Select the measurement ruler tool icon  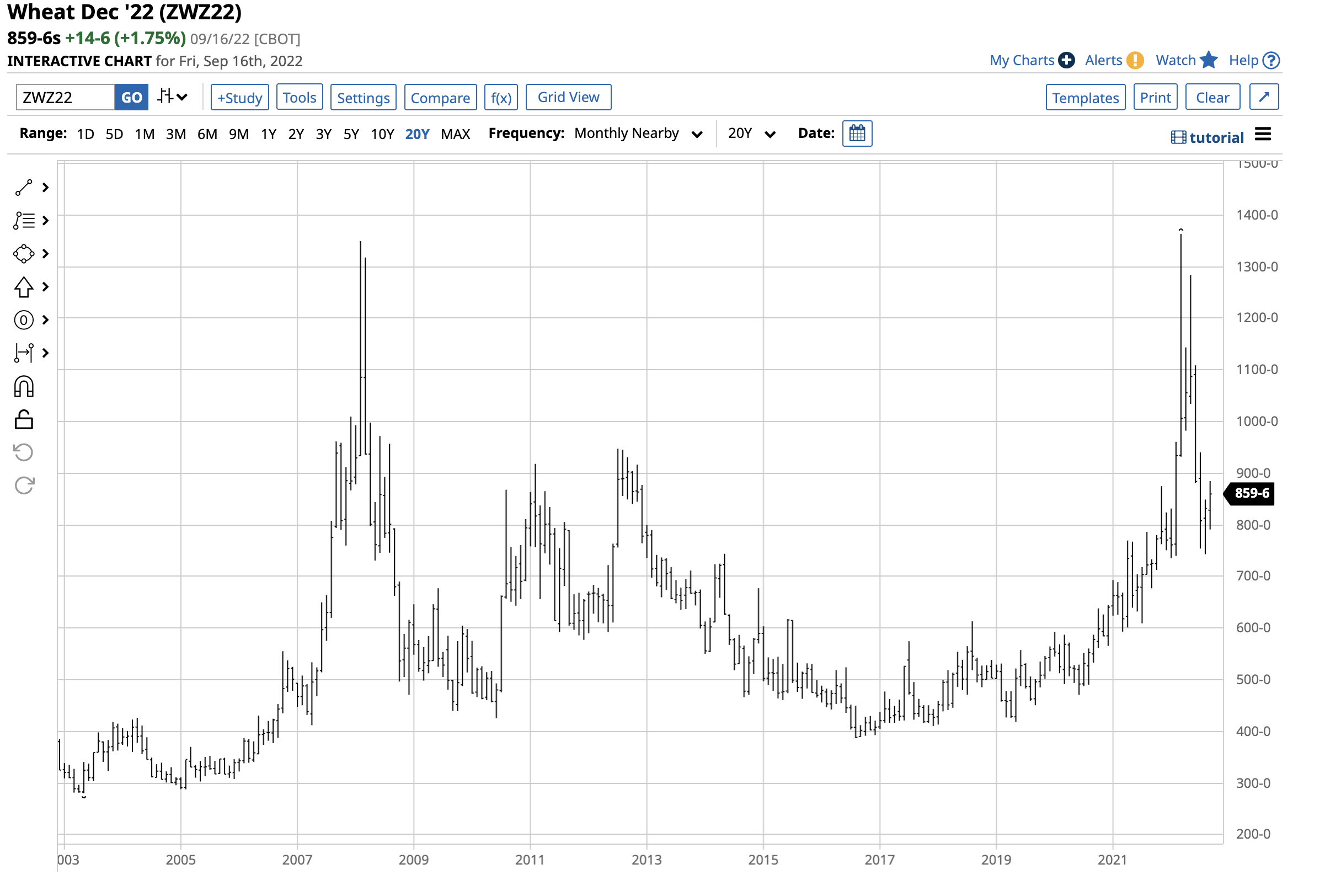point(23,354)
